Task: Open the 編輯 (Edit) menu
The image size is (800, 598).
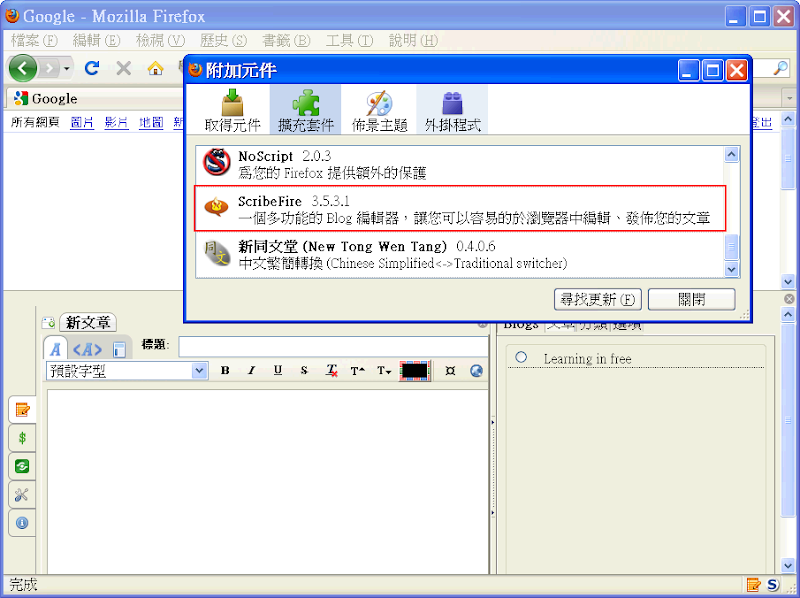Action: coord(96,40)
